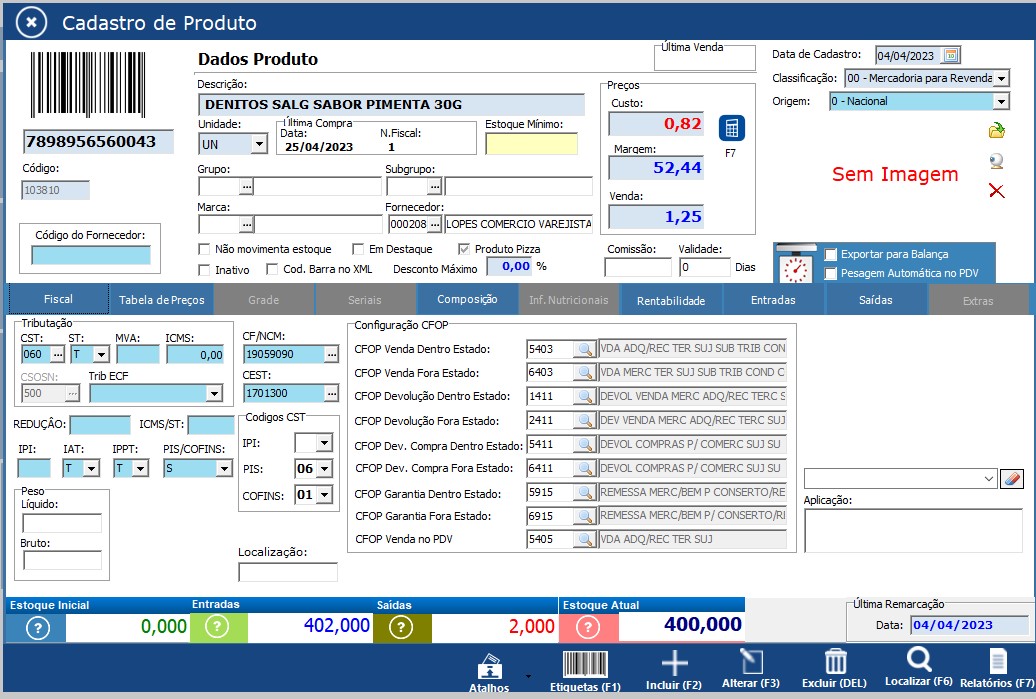Open the Rentabilidade tab
This screenshot has width=1036, height=699.
(670, 300)
